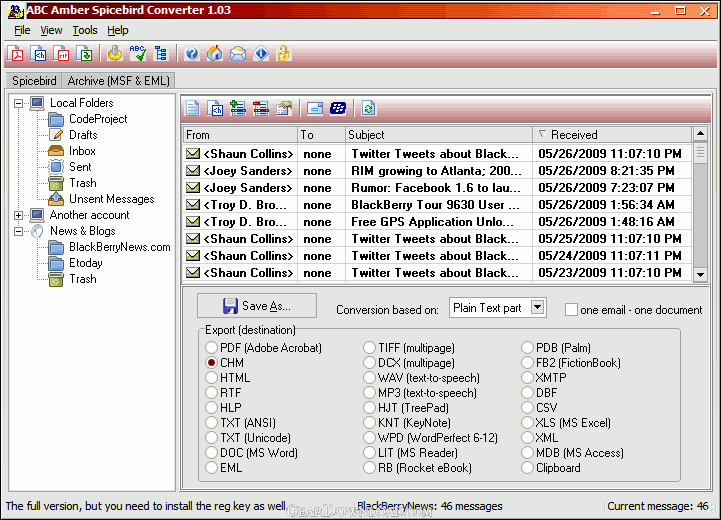The image size is (721, 520).
Task: Select the Drafts folder
Action: click(83, 135)
